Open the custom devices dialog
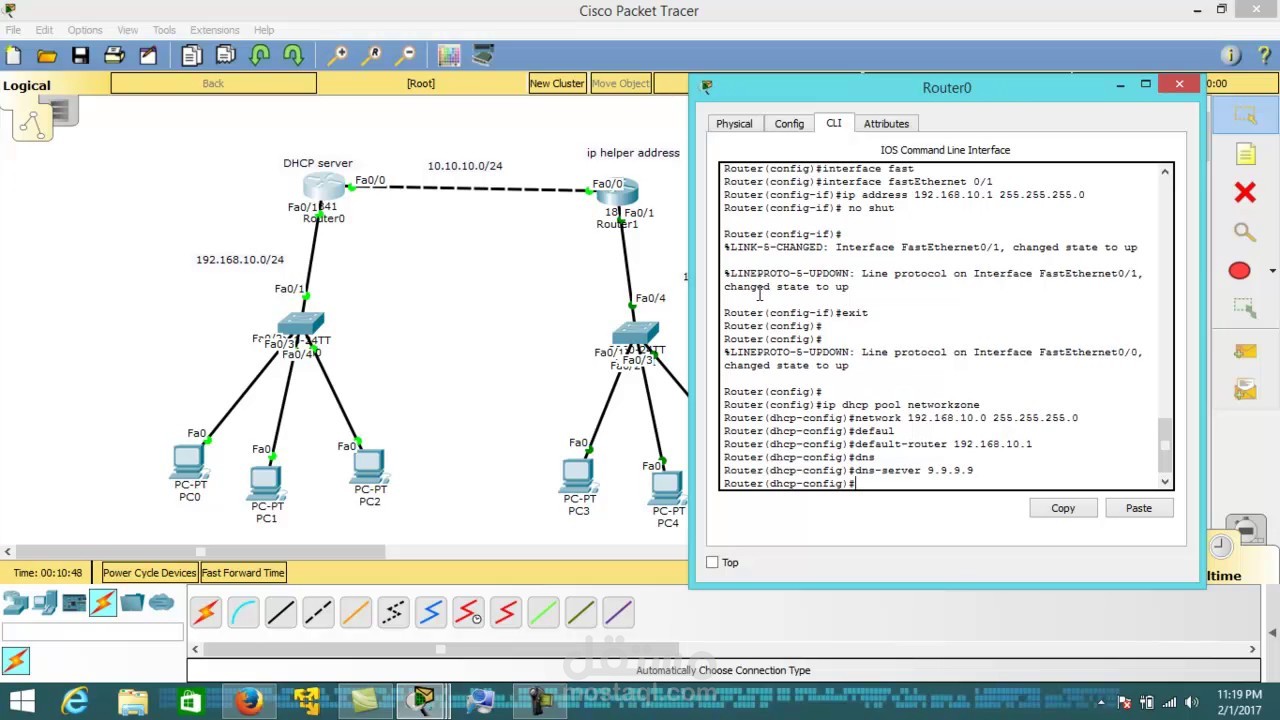The image size is (1280, 720). [483, 55]
